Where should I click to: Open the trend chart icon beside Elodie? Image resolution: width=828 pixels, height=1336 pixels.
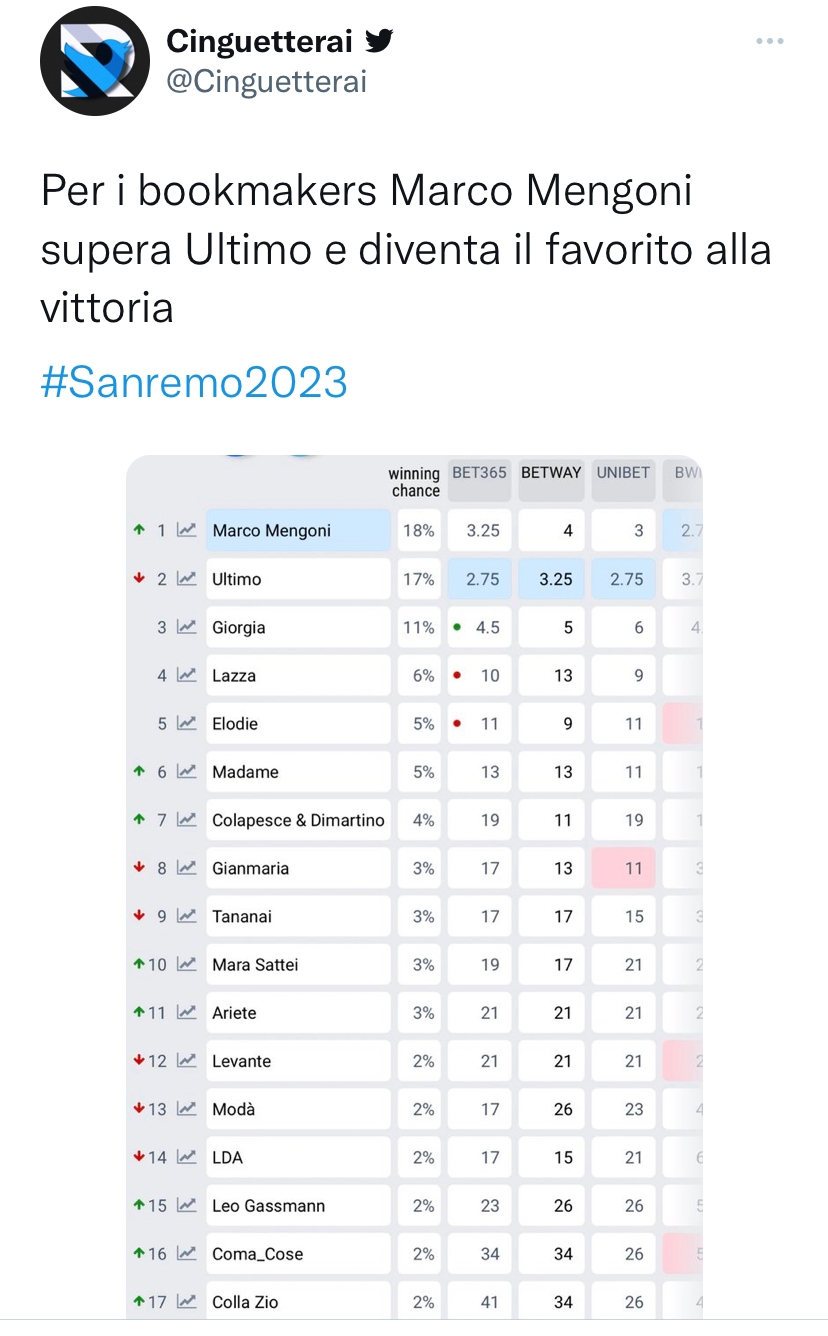[186, 723]
